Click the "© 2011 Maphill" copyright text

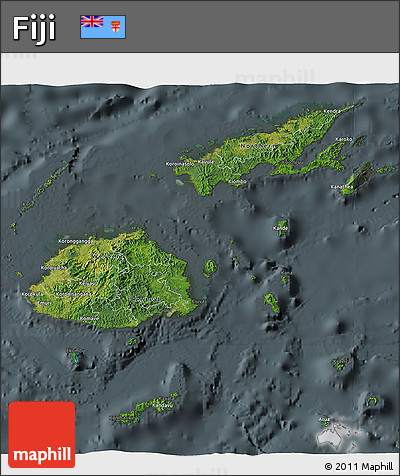[x=359, y=466]
